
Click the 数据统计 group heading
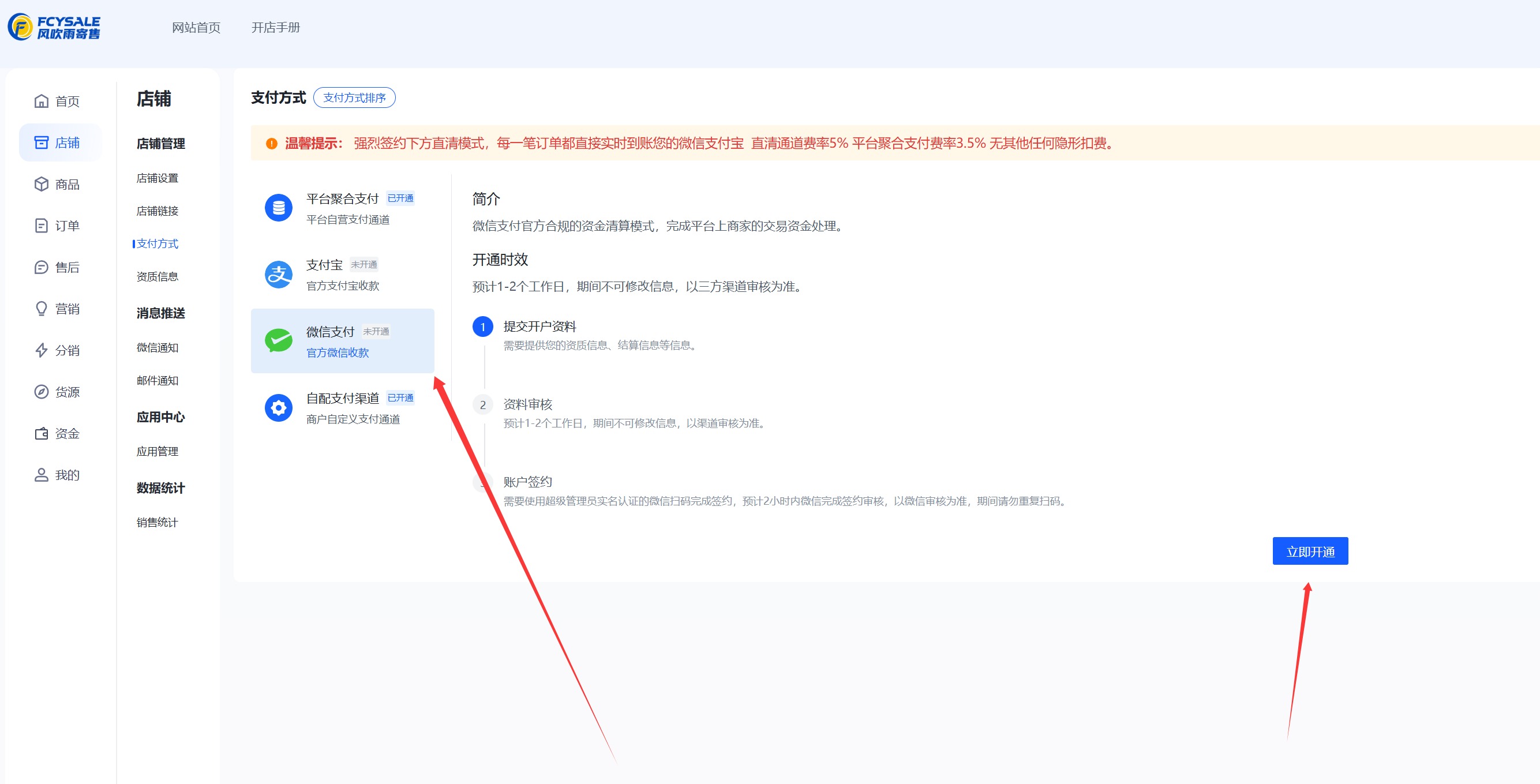(161, 487)
